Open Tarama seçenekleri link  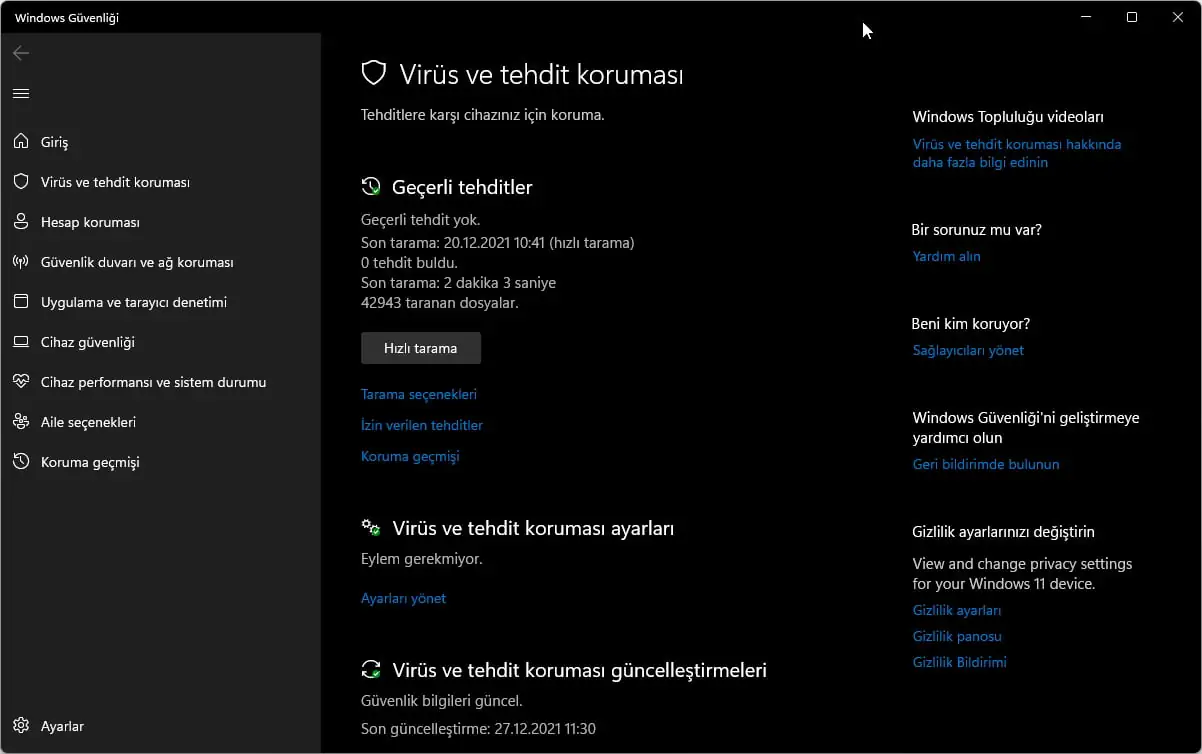point(419,394)
